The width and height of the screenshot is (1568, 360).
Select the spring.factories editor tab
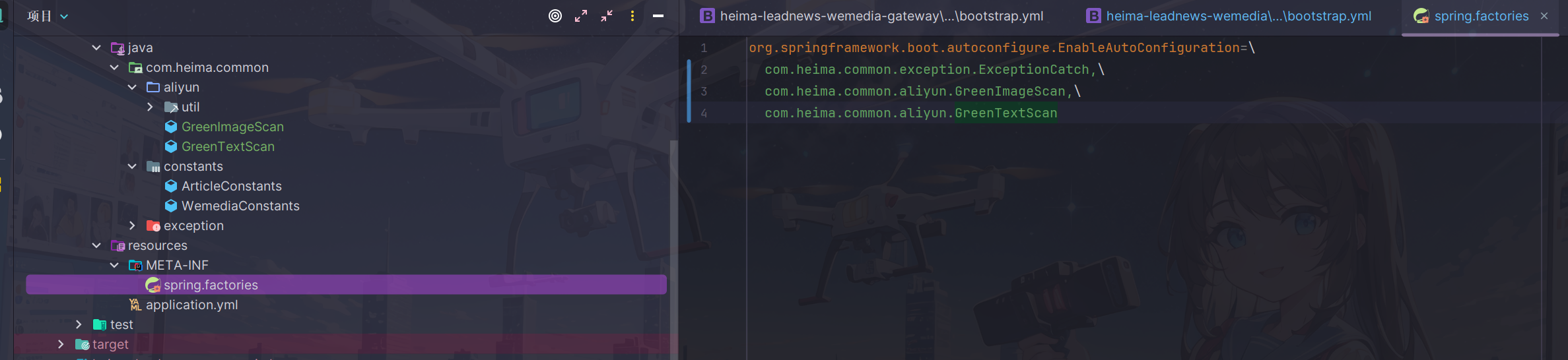tap(1481, 16)
